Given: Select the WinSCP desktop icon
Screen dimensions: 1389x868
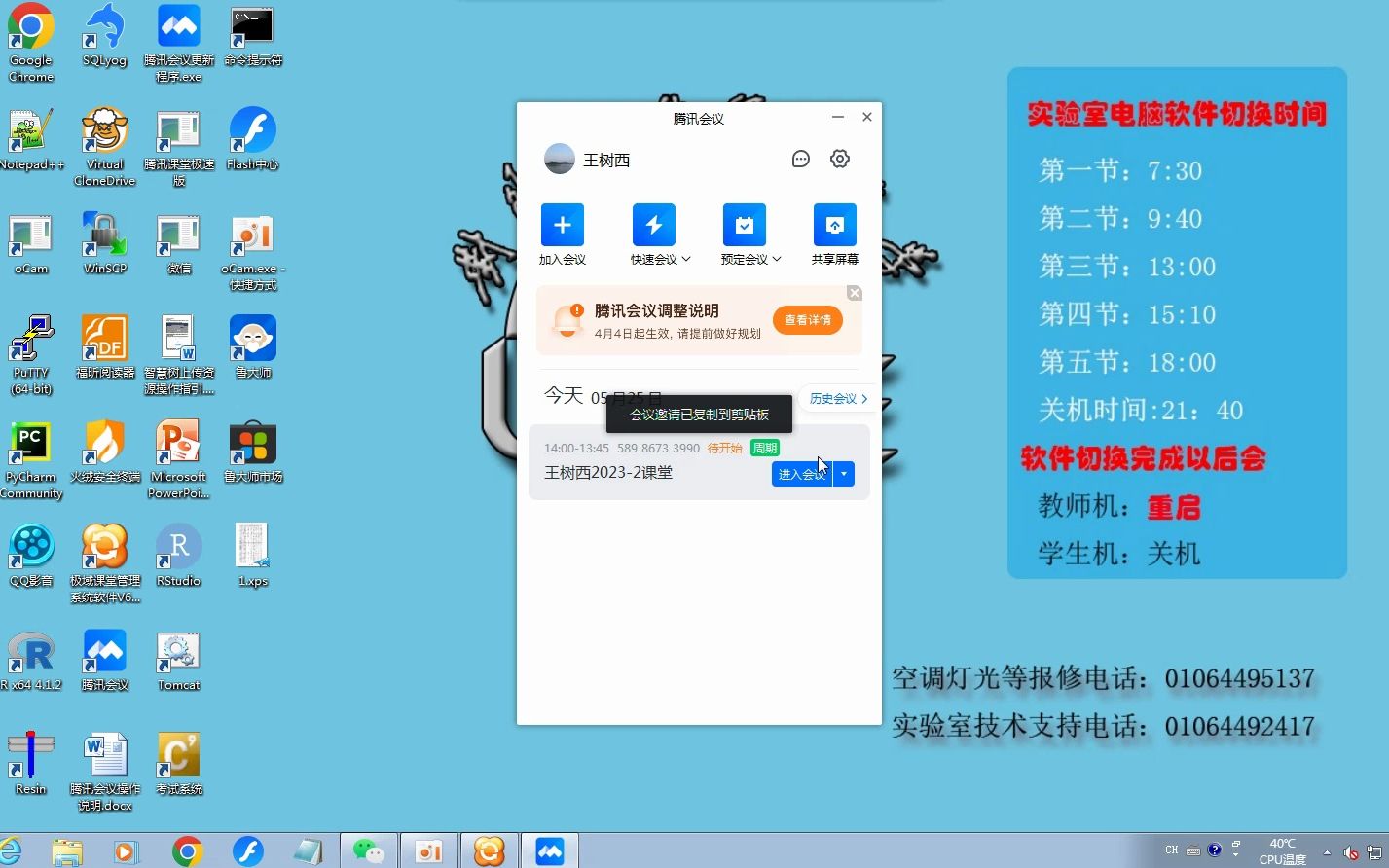Looking at the screenshot, I should (105, 243).
